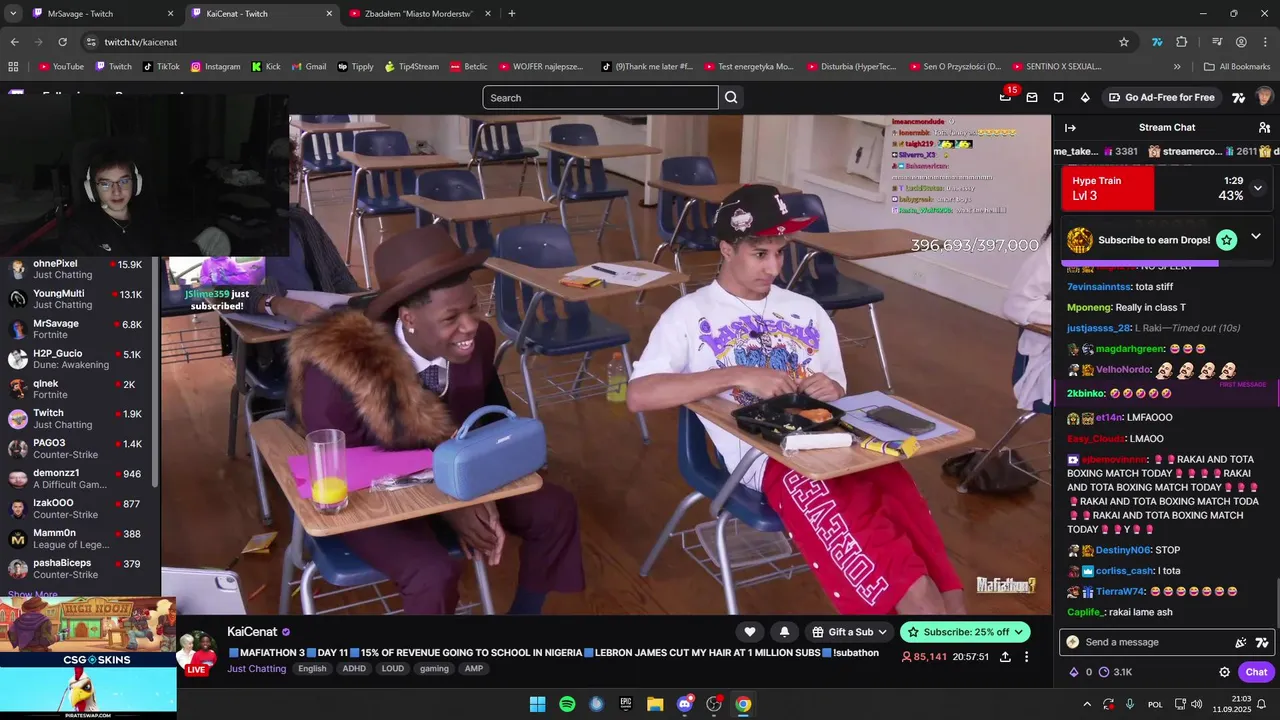Expand the Hype Train details
Screen dimensions: 1280x720
tap(1258, 188)
